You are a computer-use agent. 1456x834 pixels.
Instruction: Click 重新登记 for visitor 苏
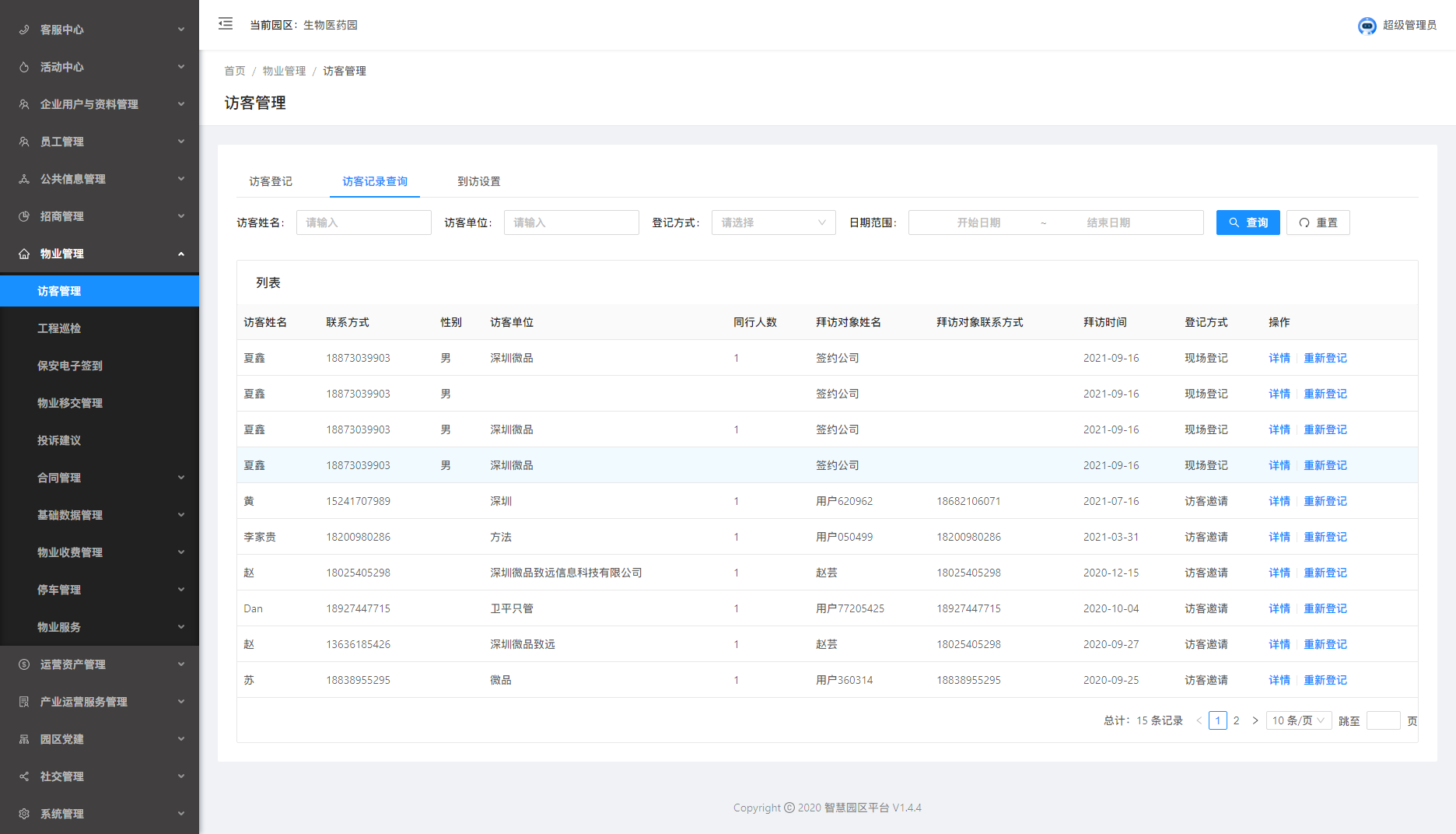pos(1325,680)
